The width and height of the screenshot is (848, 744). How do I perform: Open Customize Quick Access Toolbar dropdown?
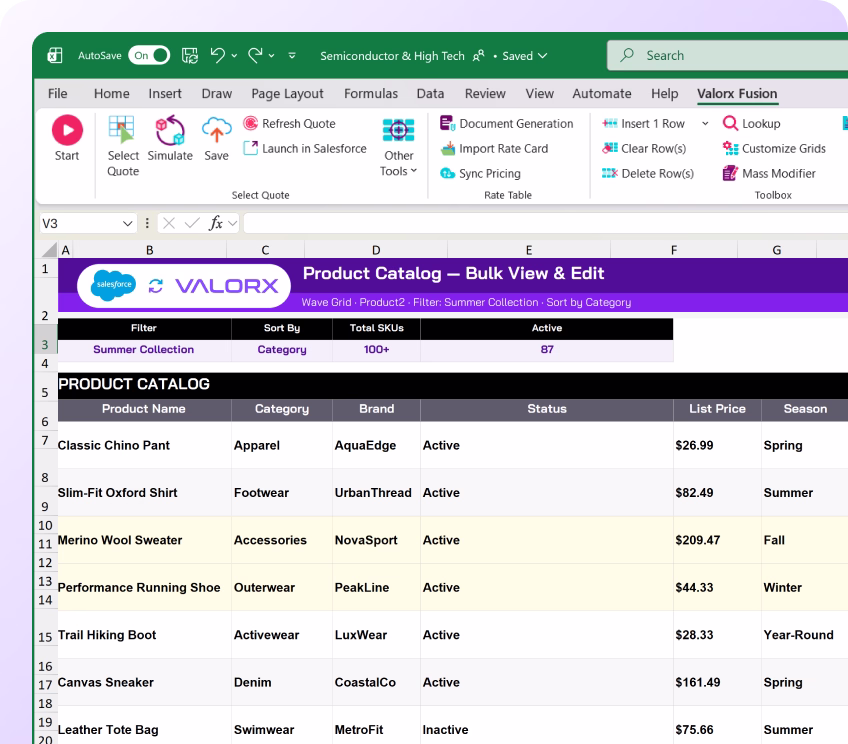pyautogui.click(x=292, y=55)
